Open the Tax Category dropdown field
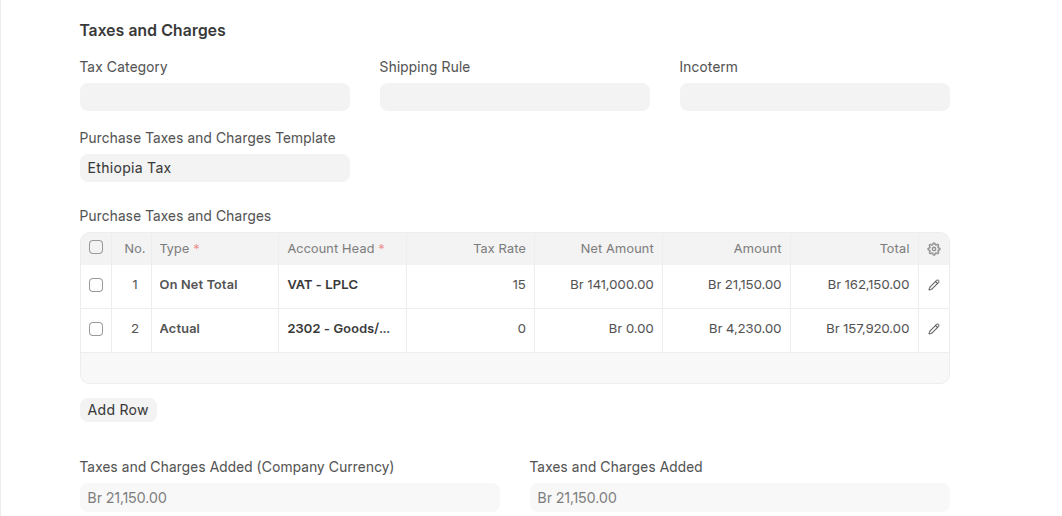Image resolution: width=1062 pixels, height=516 pixels. 215,97
